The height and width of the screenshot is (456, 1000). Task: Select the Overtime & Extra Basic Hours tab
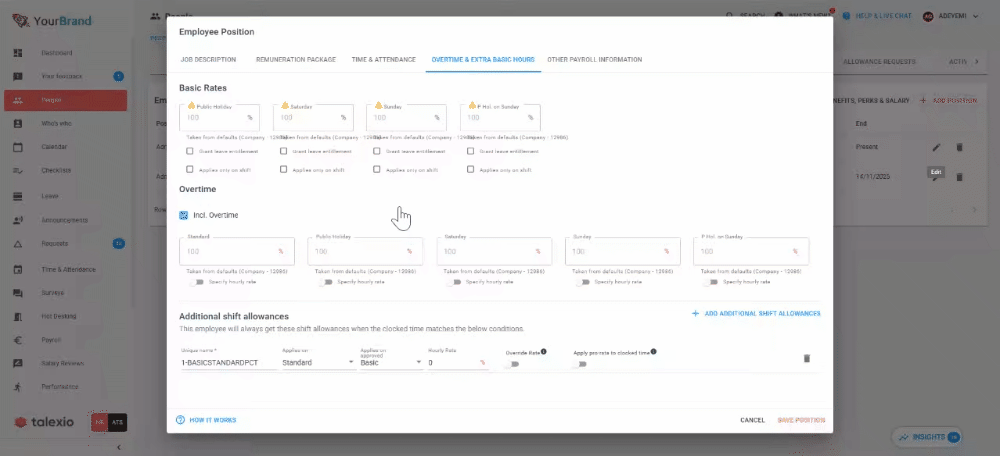coord(483,59)
